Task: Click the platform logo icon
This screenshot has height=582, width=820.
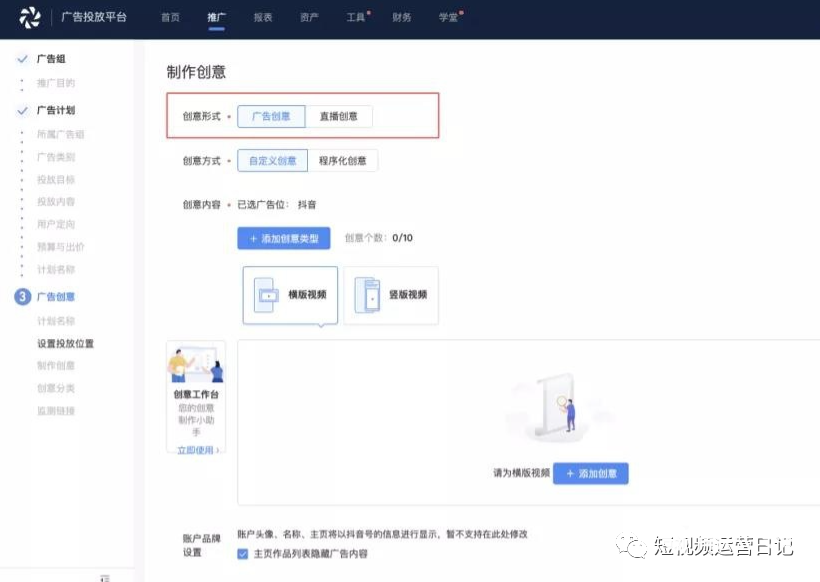Action: [30, 17]
